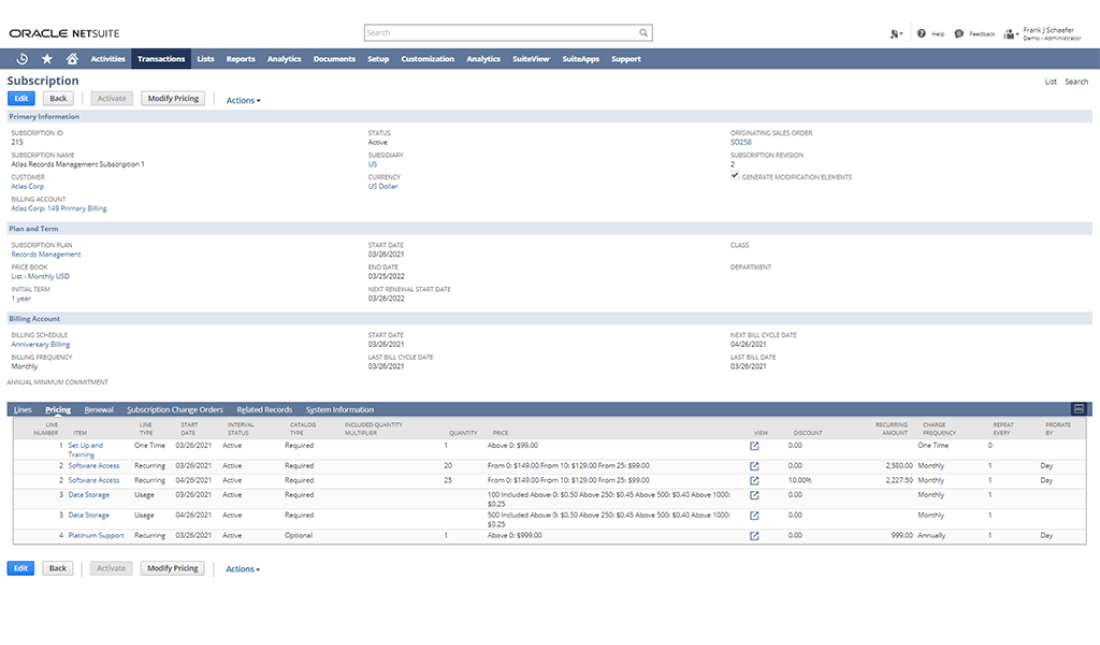Open Data Storage item starting 03/26/2021

pos(89,496)
